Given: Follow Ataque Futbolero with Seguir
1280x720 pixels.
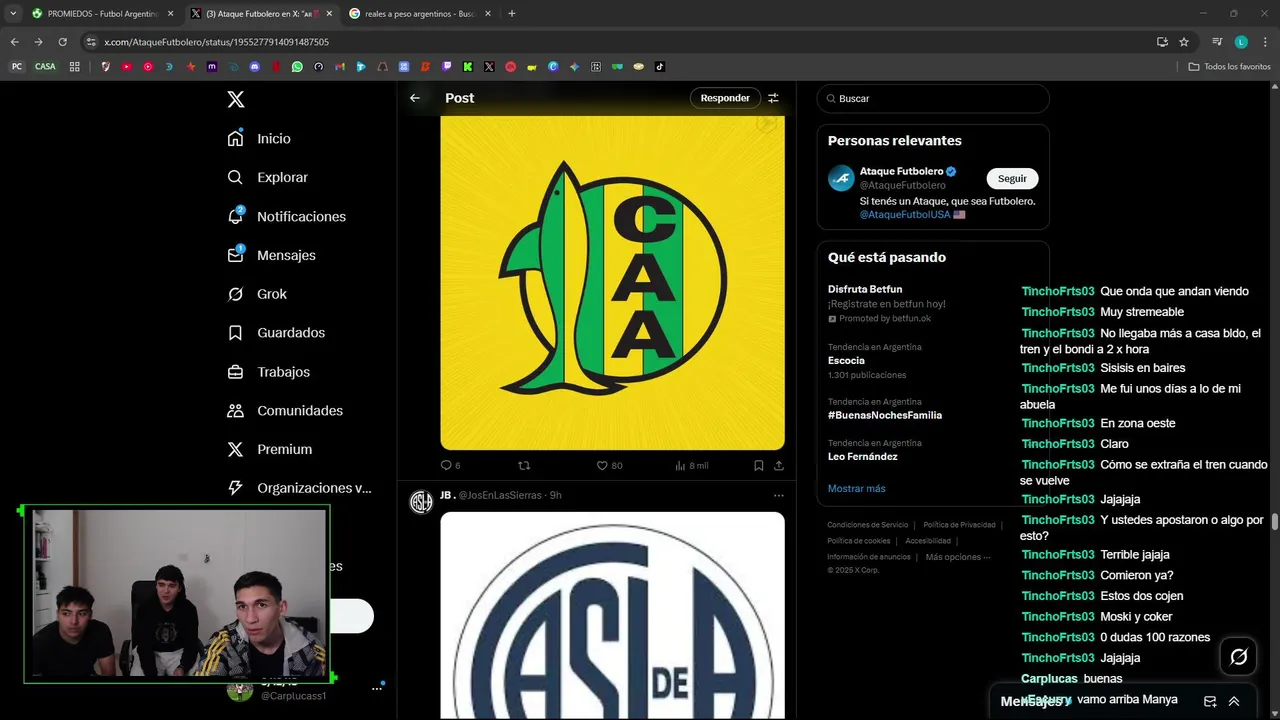Looking at the screenshot, I should 1012,178.
